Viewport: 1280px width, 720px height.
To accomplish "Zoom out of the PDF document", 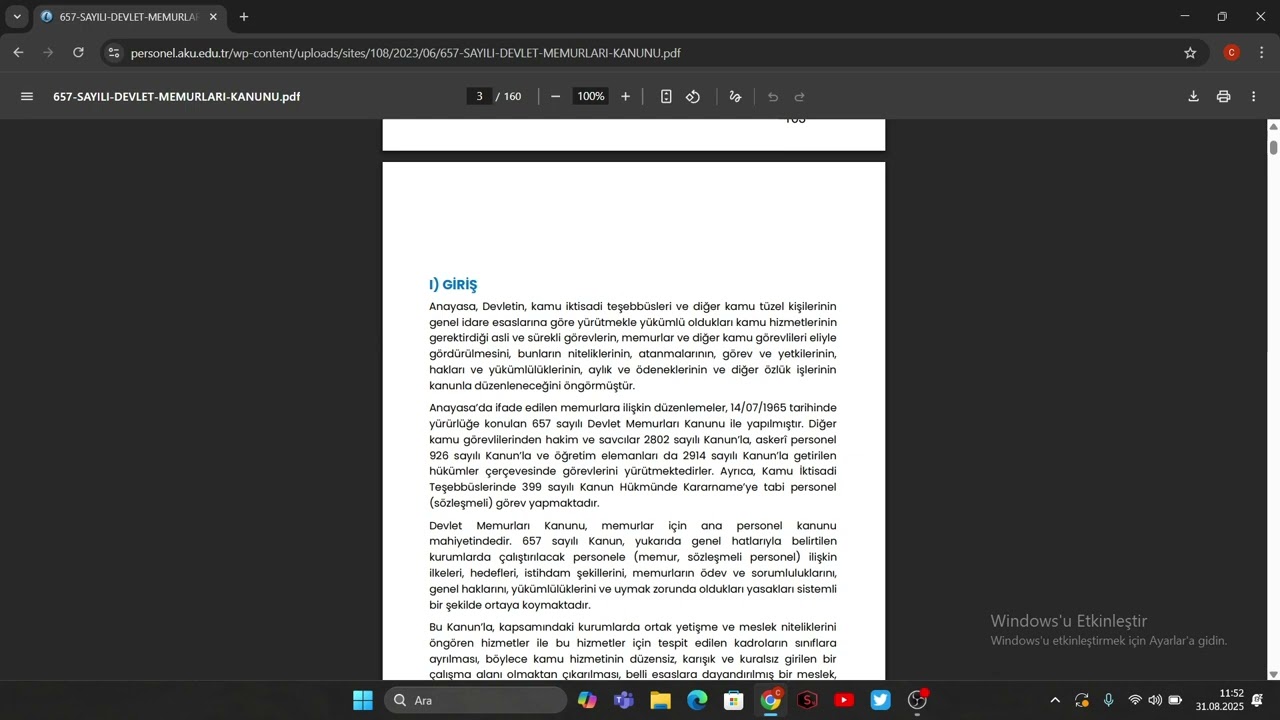I will 556,97.
